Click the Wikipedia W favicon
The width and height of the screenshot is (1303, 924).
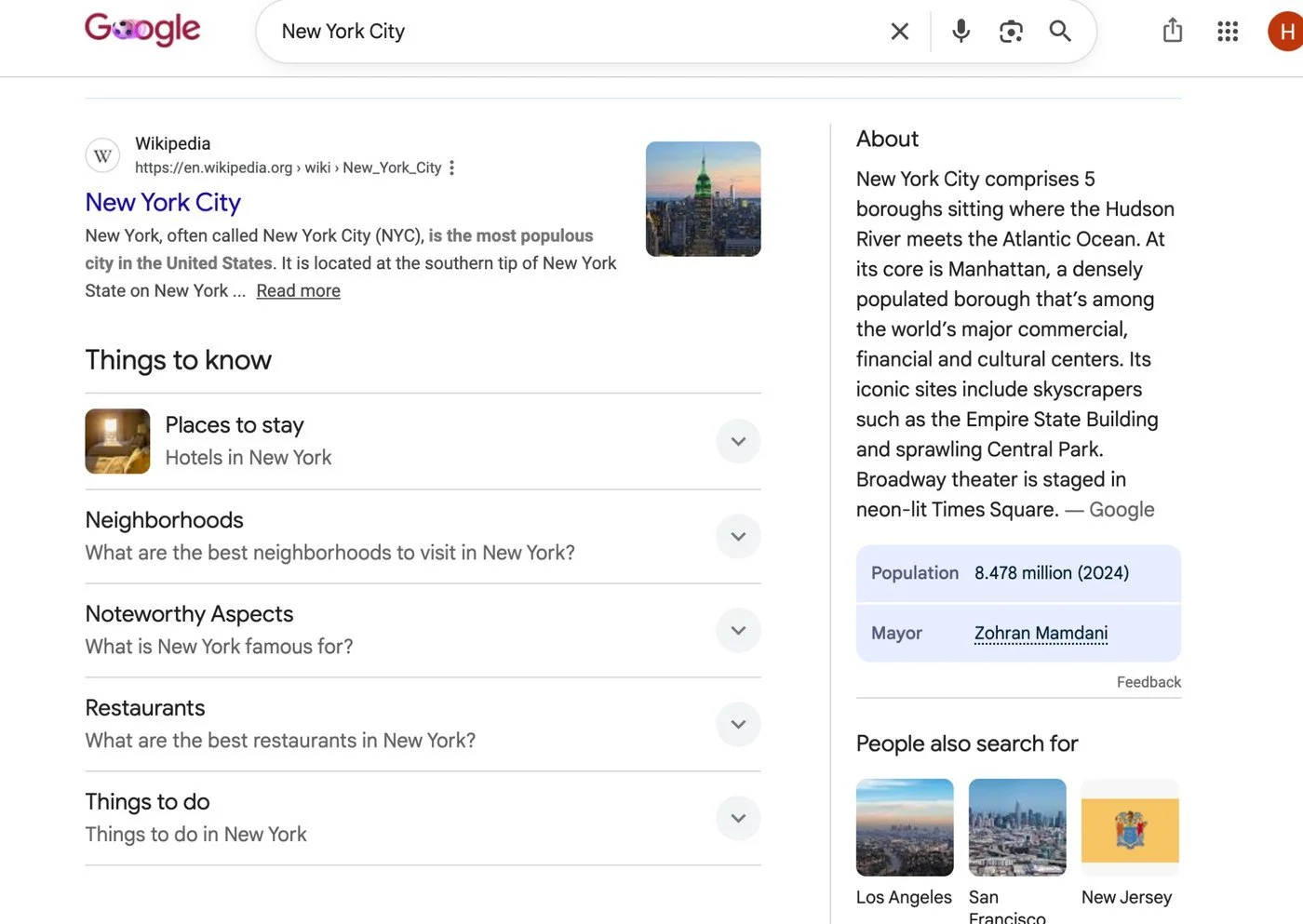pyautogui.click(x=102, y=155)
